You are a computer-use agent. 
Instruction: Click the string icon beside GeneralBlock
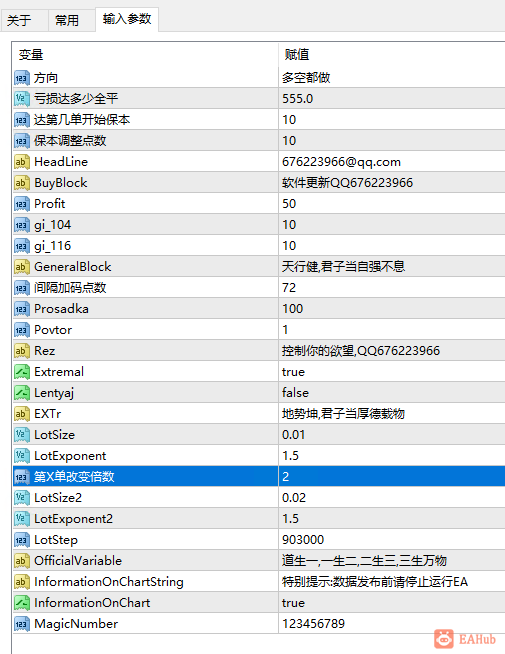pos(22,267)
